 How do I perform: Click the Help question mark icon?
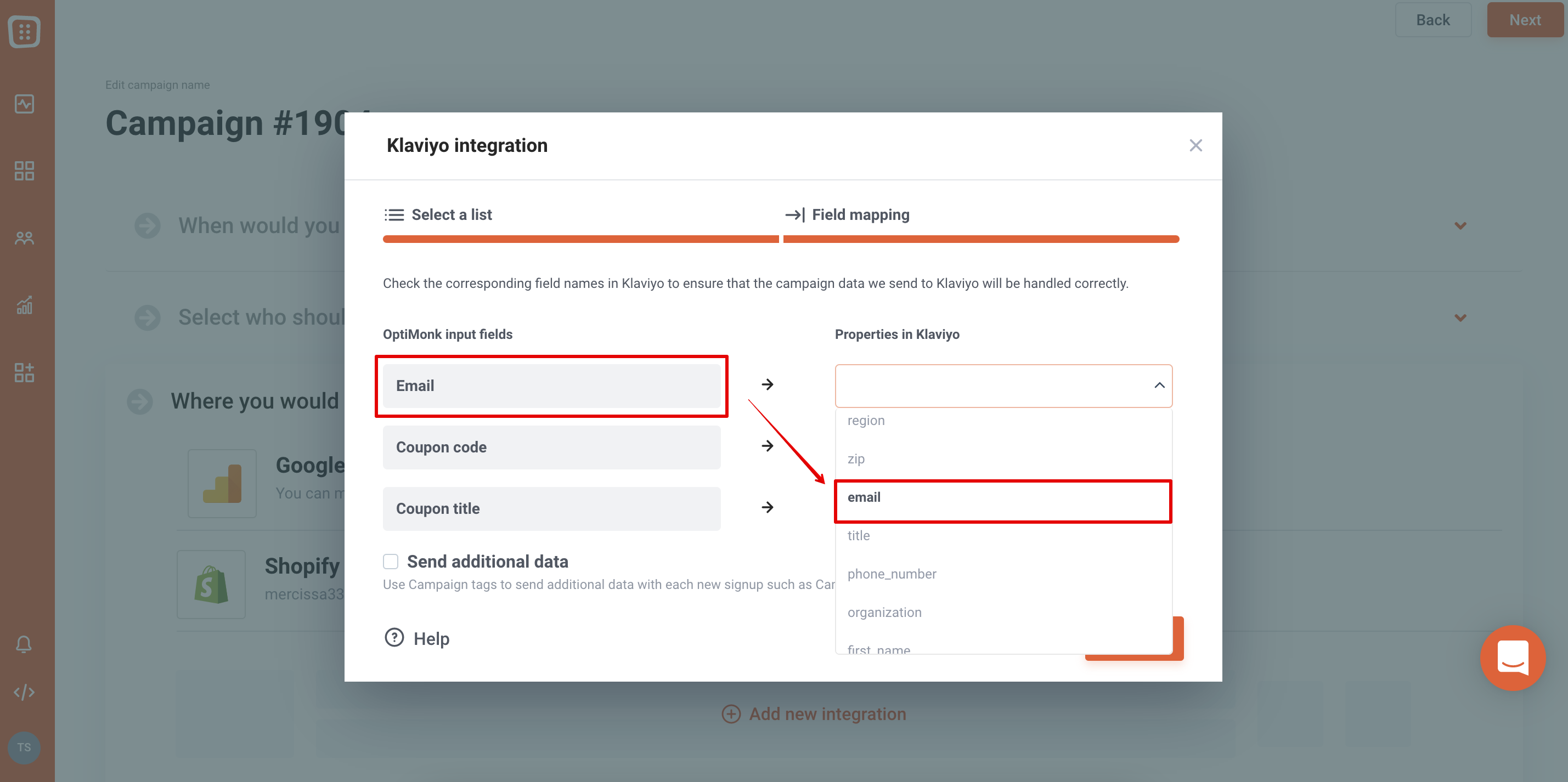tap(393, 638)
